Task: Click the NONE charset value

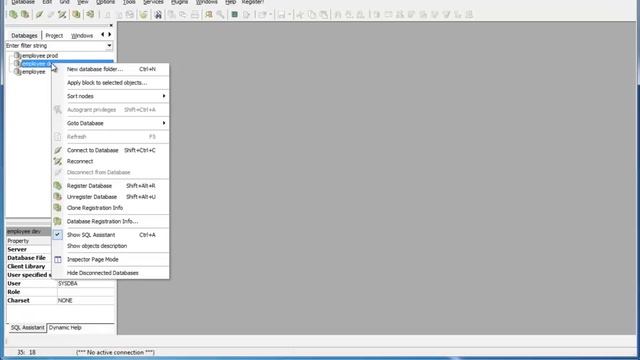Action: coord(65,300)
